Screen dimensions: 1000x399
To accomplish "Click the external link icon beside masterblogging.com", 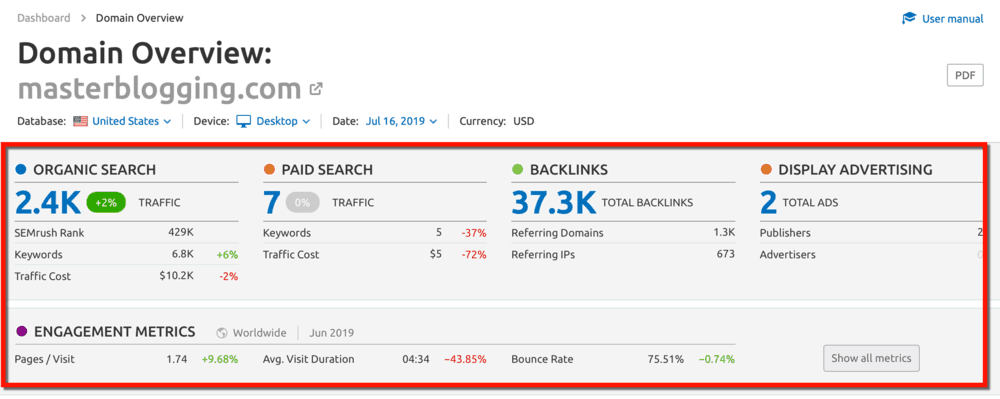I will point(316,89).
